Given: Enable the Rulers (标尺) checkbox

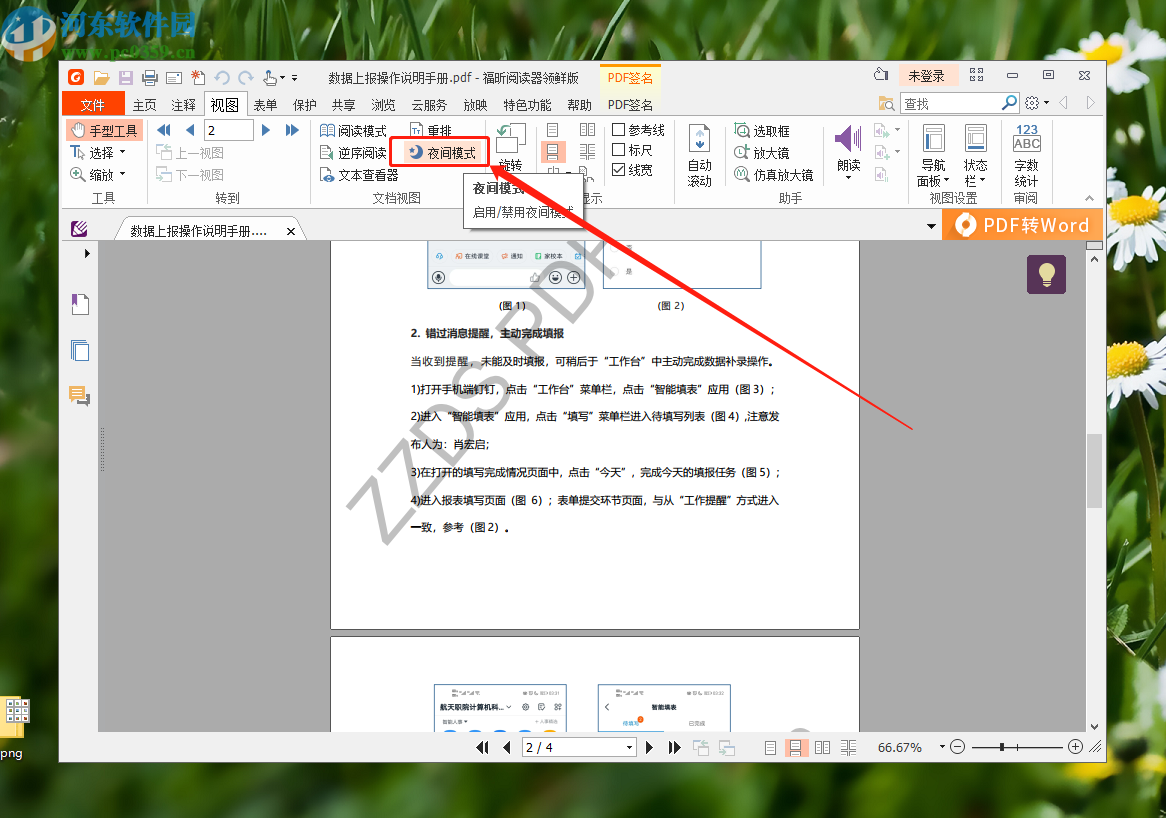Looking at the screenshot, I should pos(619,150).
